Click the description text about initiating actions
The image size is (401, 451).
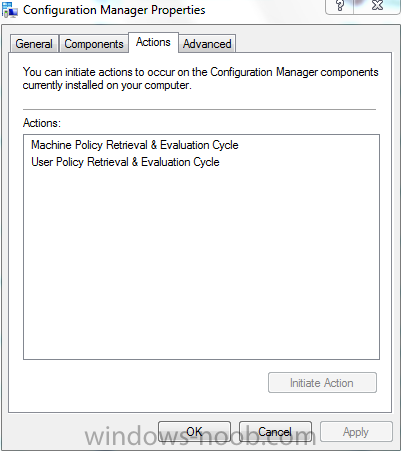pos(200,78)
